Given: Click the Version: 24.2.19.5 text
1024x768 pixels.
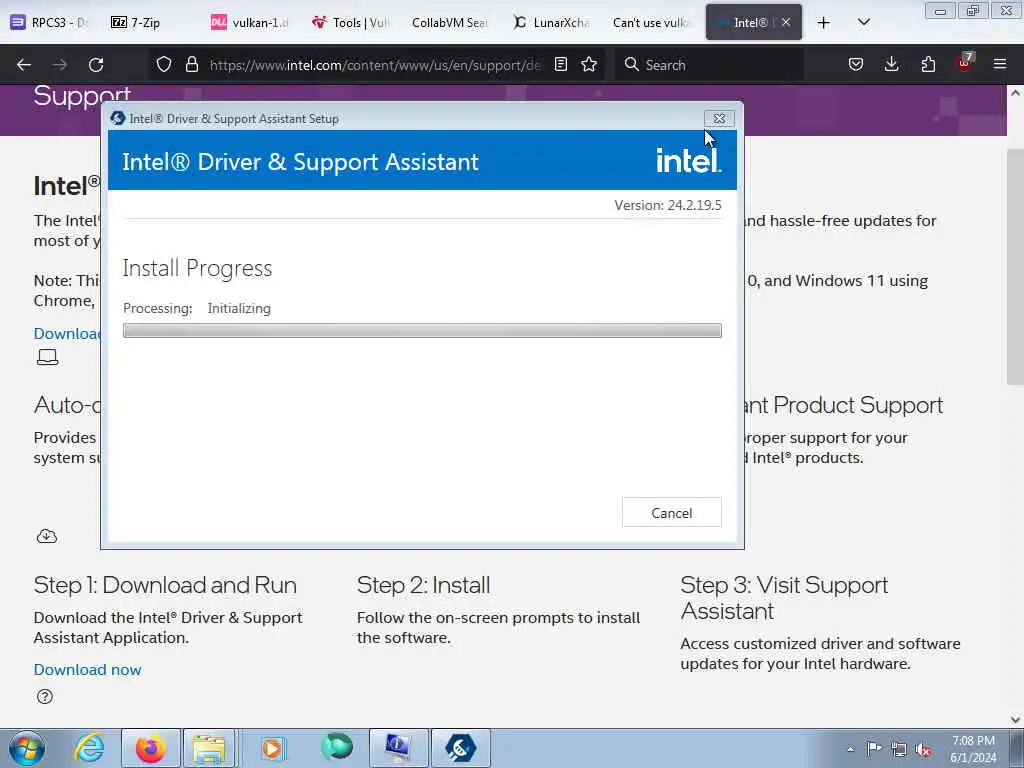Looking at the screenshot, I should [667, 205].
